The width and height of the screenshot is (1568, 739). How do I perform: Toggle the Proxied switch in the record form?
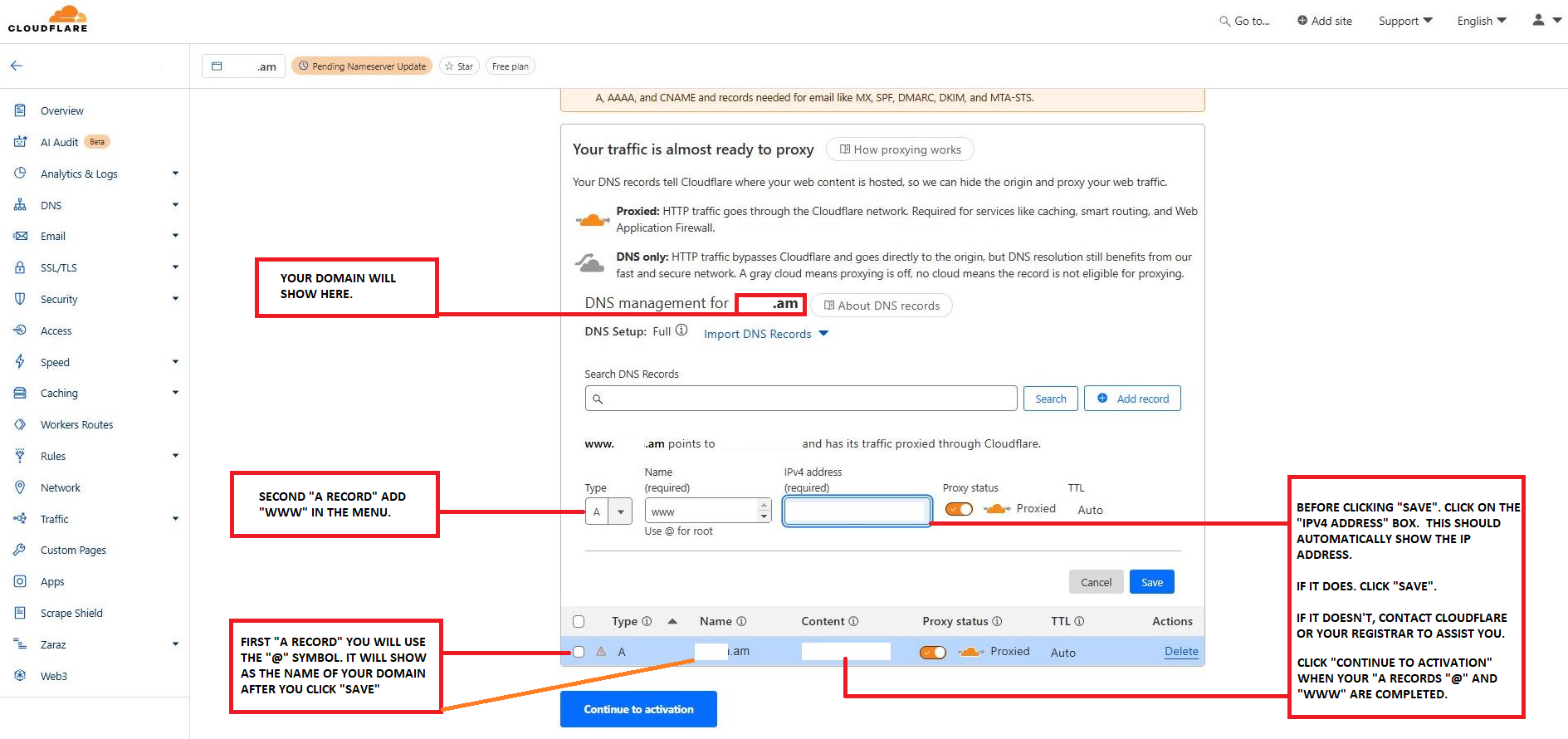959,509
